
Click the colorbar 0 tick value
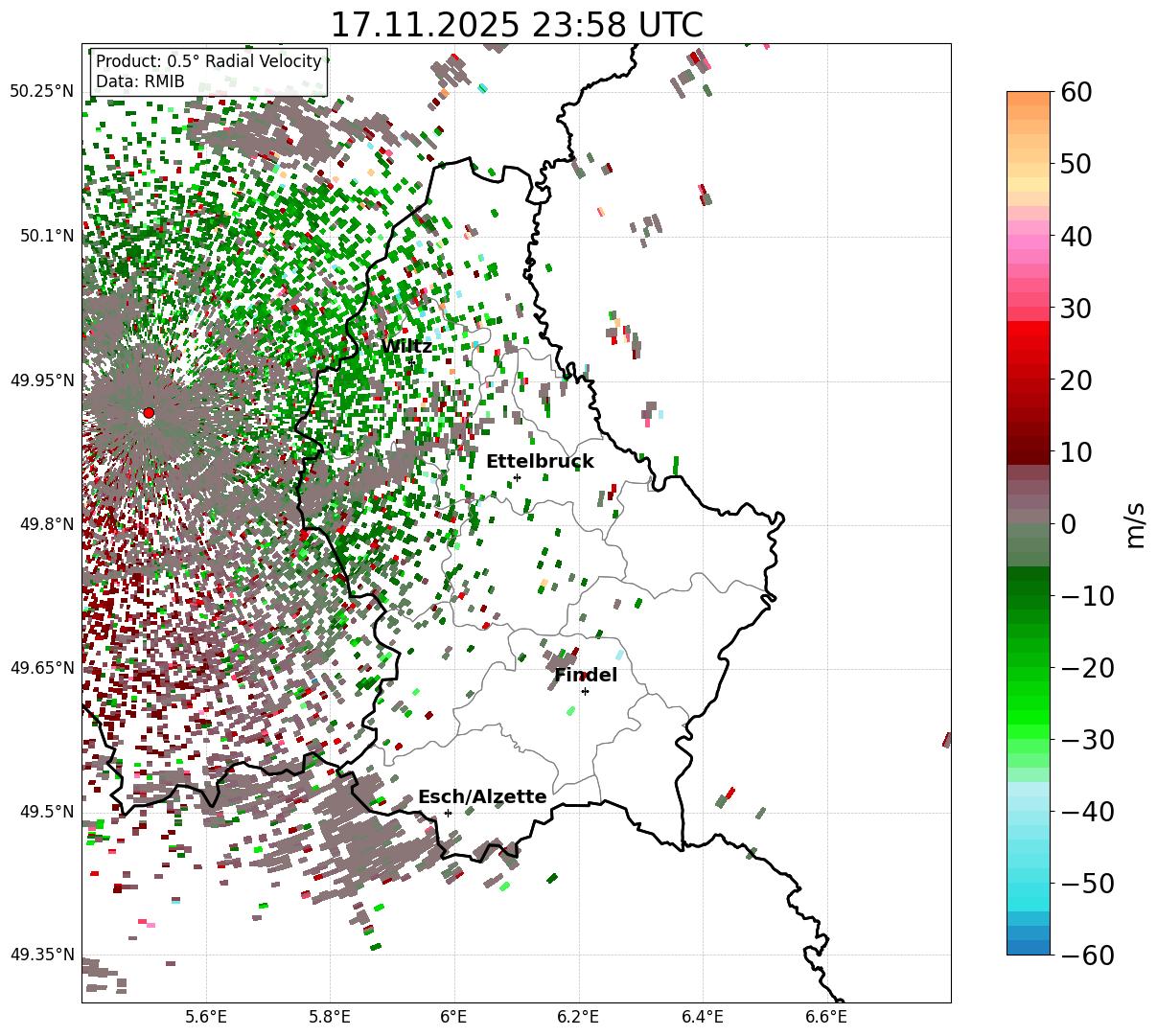pos(1068,523)
